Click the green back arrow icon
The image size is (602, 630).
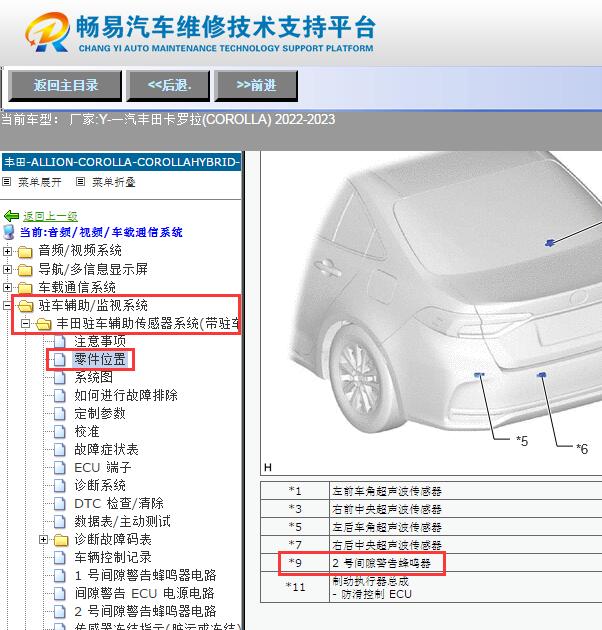pos(11,216)
